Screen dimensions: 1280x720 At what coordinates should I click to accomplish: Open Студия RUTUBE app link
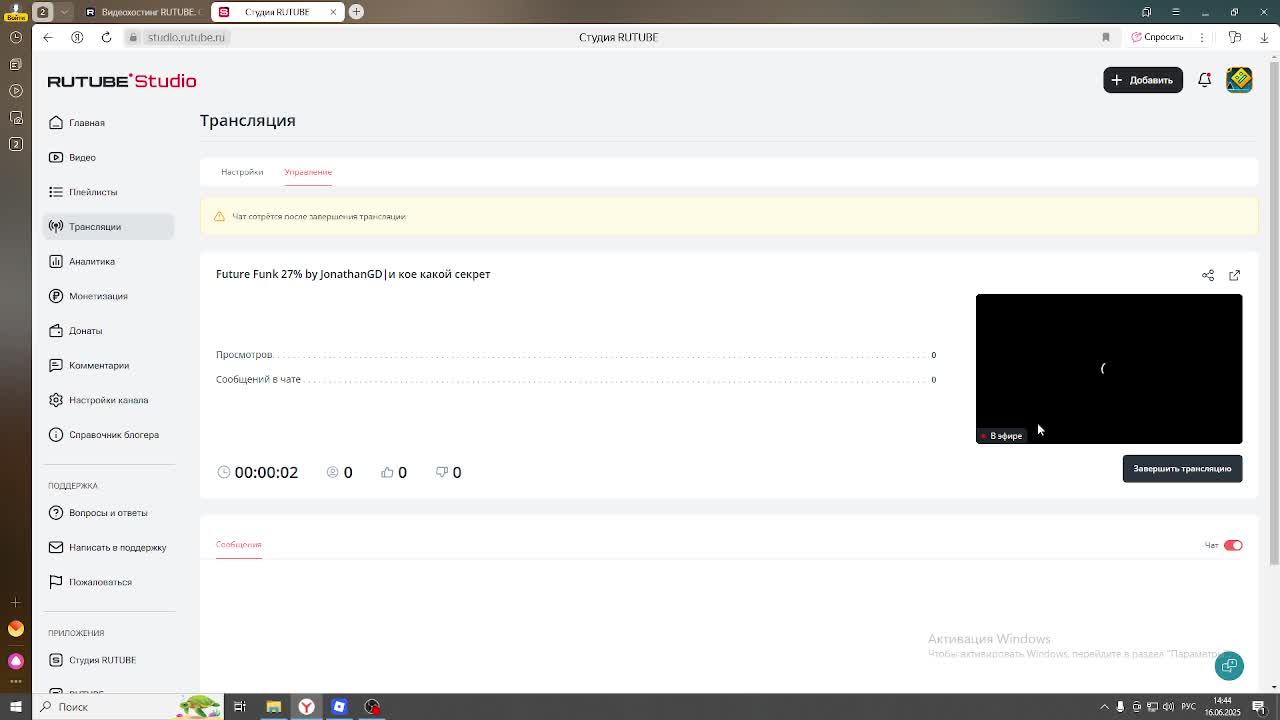pos(108,660)
